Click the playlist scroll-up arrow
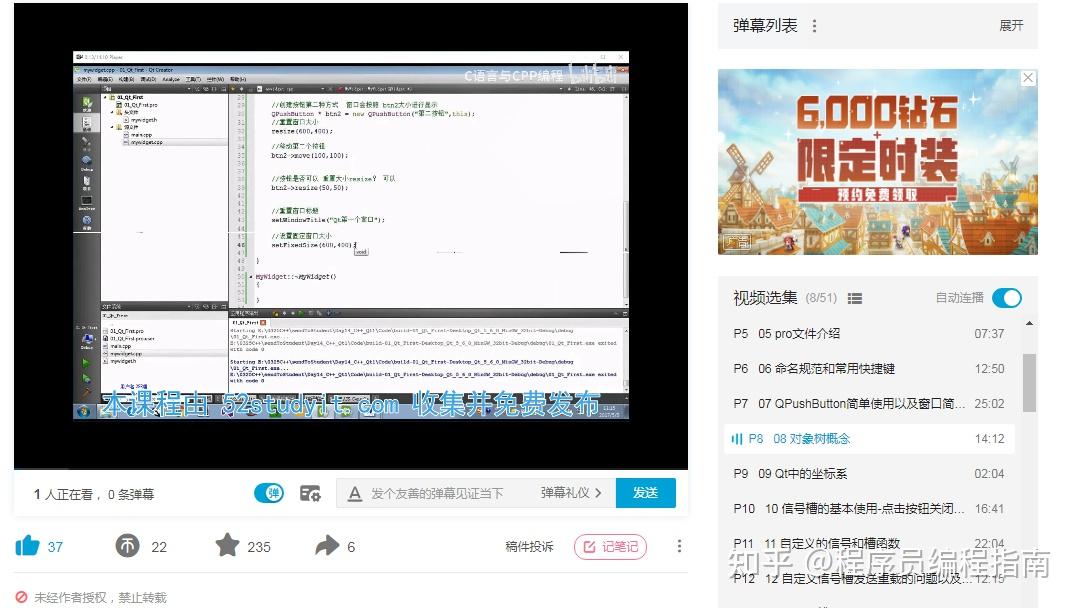The image size is (1079, 608). (x=1030, y=322)
